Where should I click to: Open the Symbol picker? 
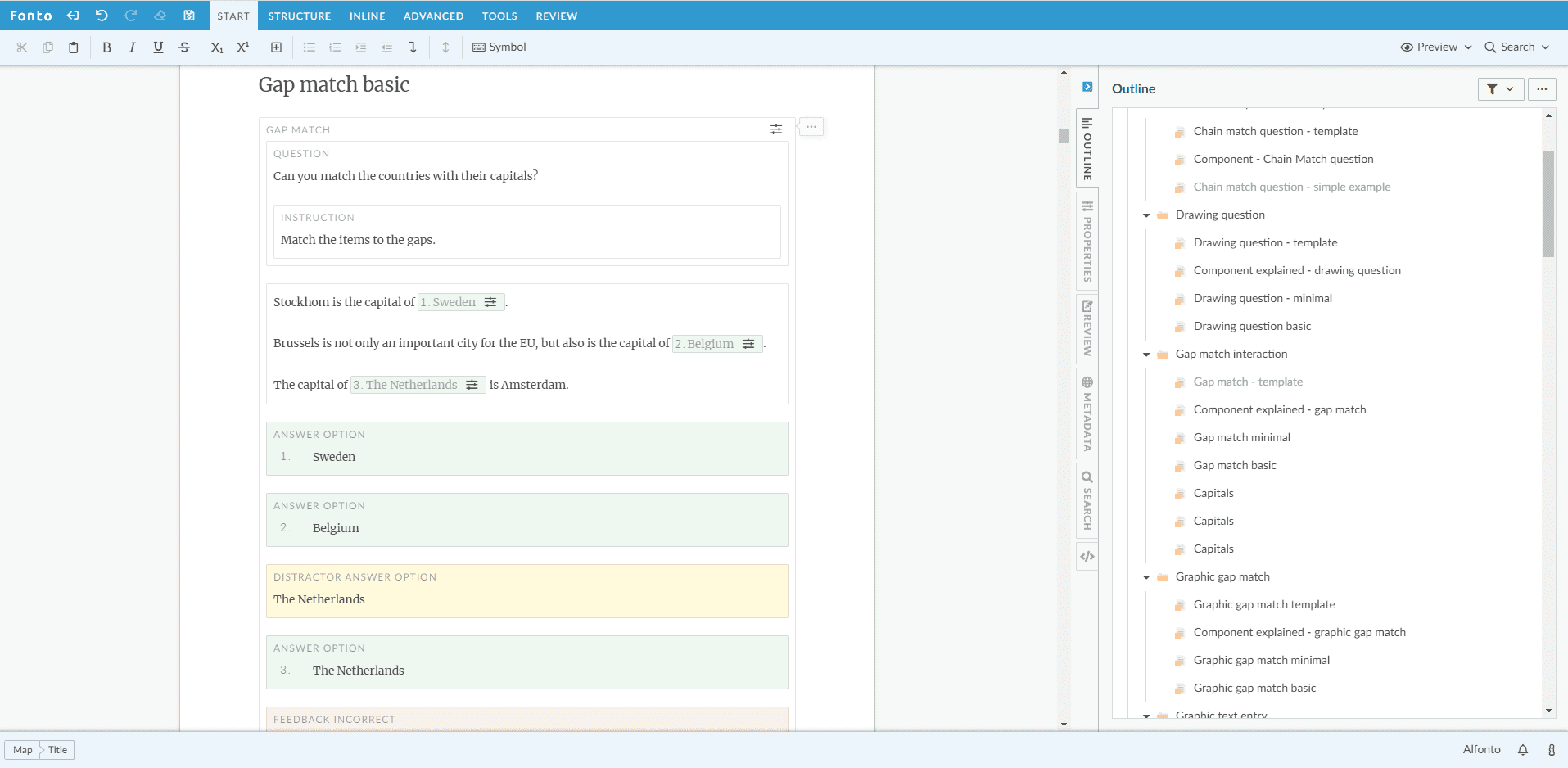point(499,47)
